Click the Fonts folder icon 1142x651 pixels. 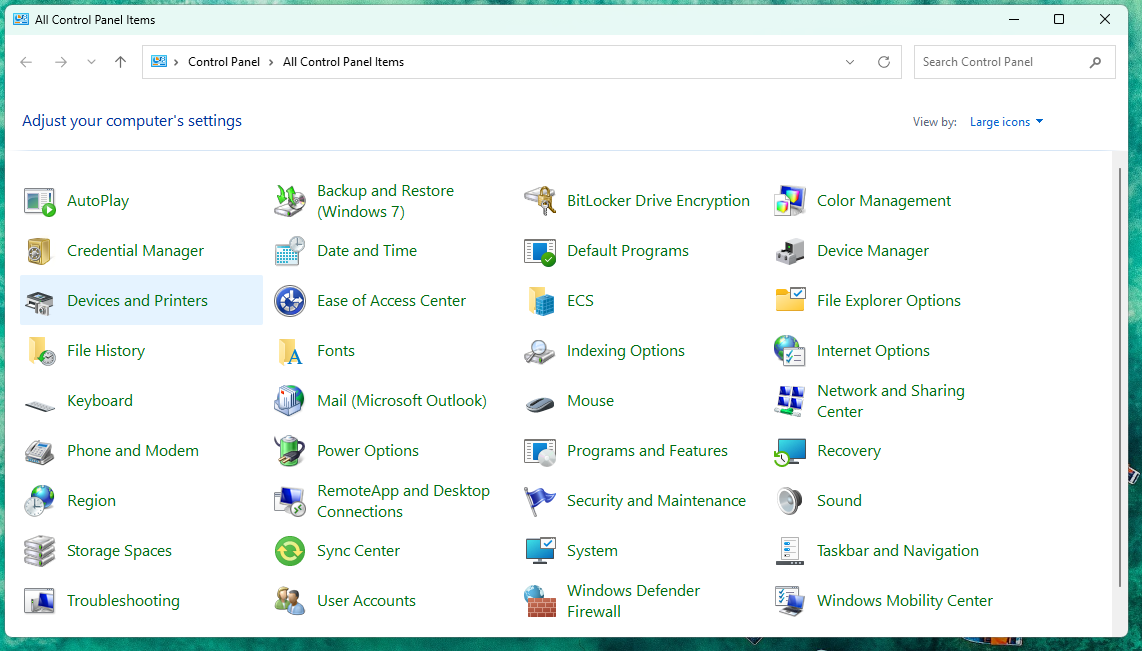click(x=290, y=351)
